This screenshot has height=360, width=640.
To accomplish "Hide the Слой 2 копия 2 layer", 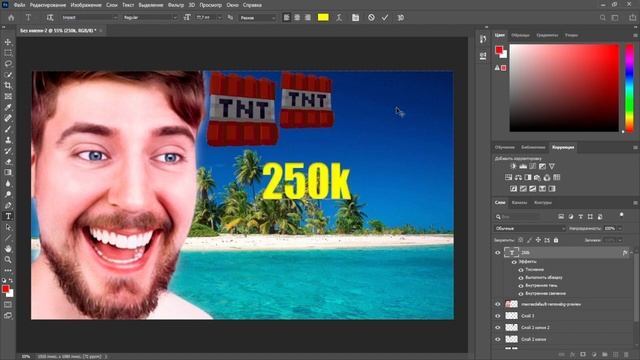I will pyautogui.click(x=498, y=327).
